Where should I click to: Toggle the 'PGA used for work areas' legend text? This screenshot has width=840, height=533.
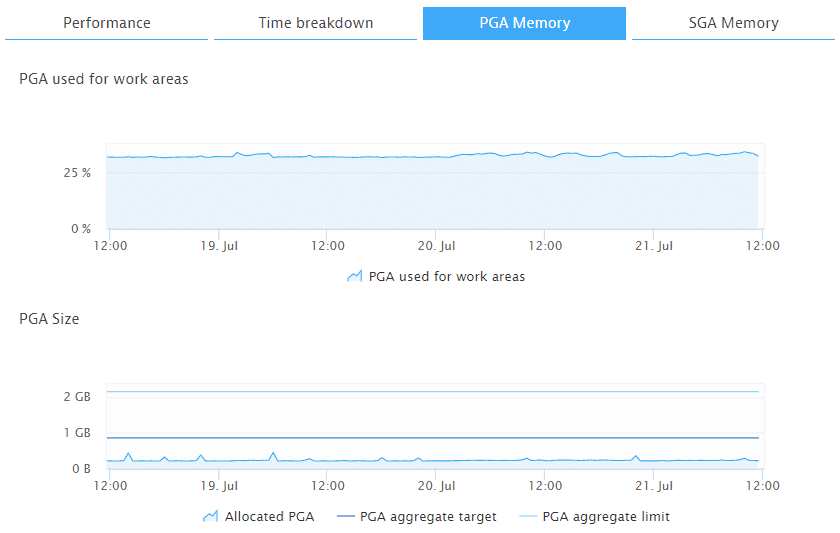point(446,277)
